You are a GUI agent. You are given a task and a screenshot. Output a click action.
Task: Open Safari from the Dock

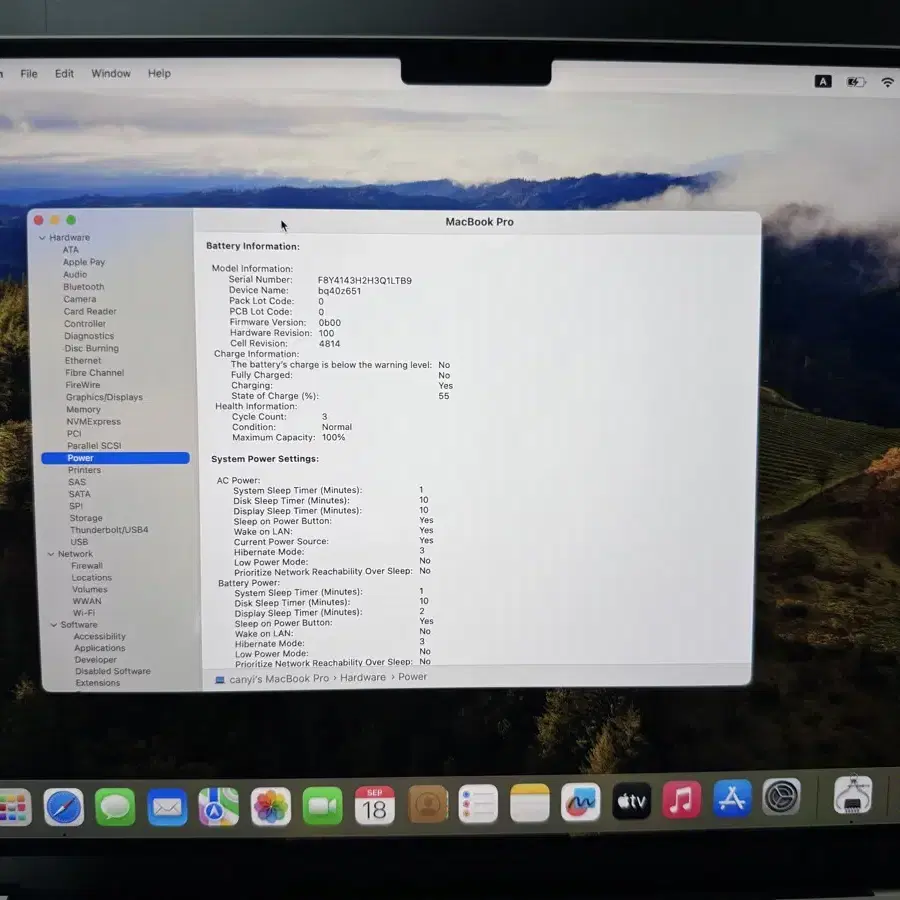pos(64,806)
